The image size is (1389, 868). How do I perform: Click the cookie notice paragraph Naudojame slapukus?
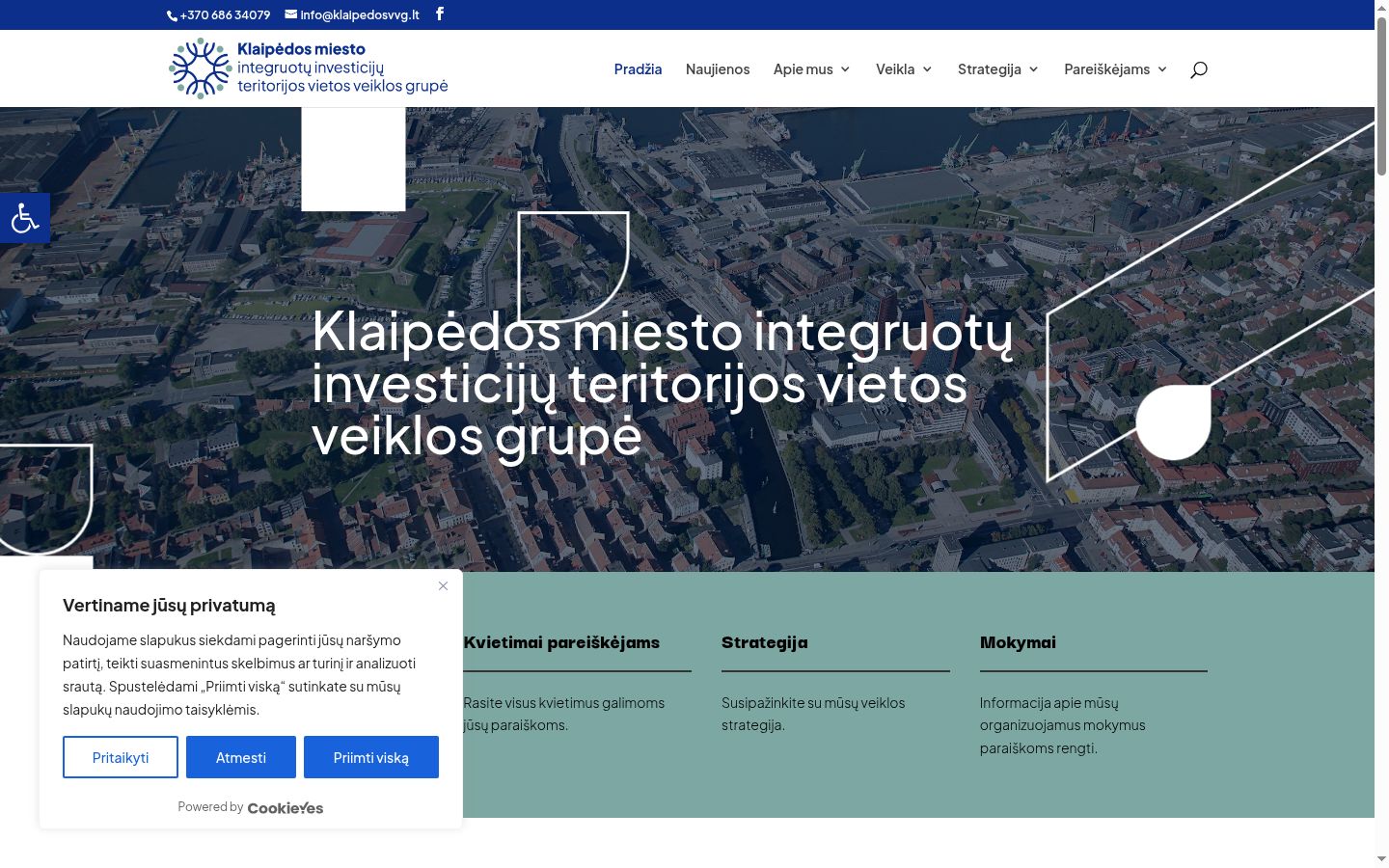point(239,675)
